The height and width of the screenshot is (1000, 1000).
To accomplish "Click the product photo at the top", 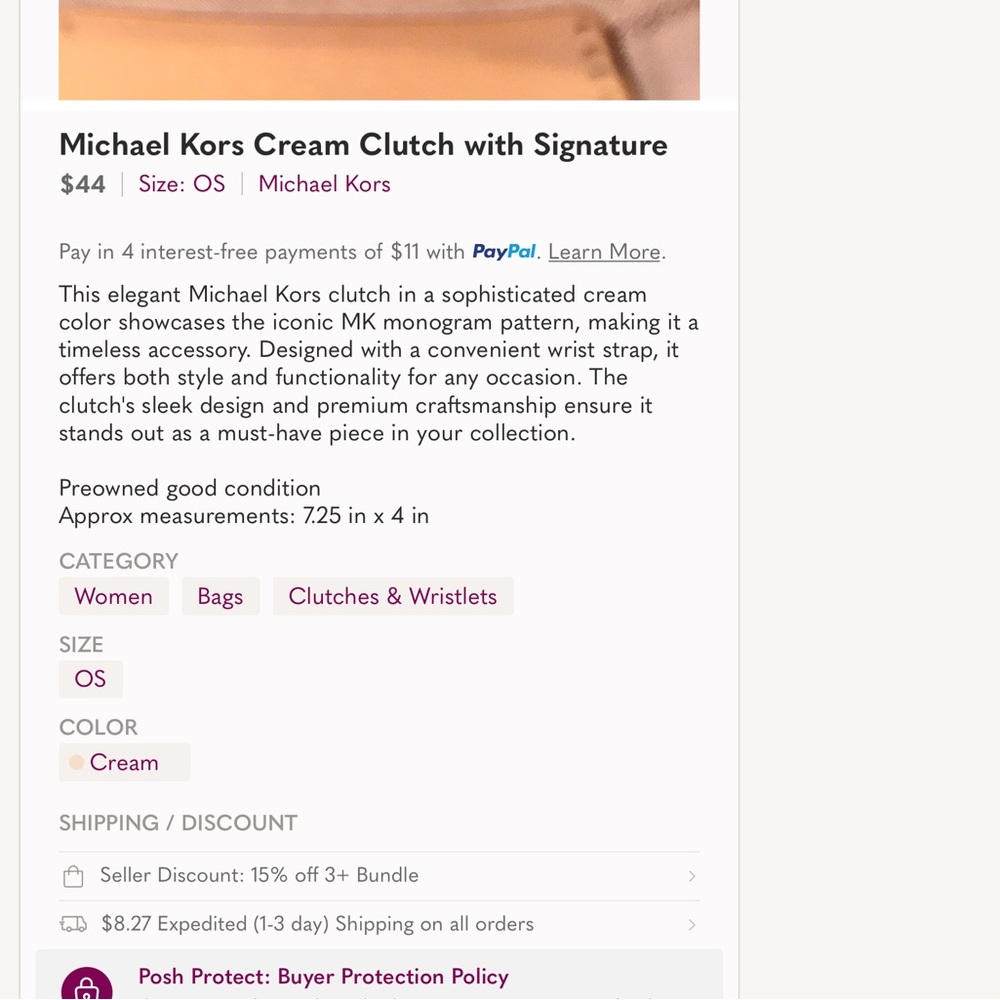I will pos(379,50).
